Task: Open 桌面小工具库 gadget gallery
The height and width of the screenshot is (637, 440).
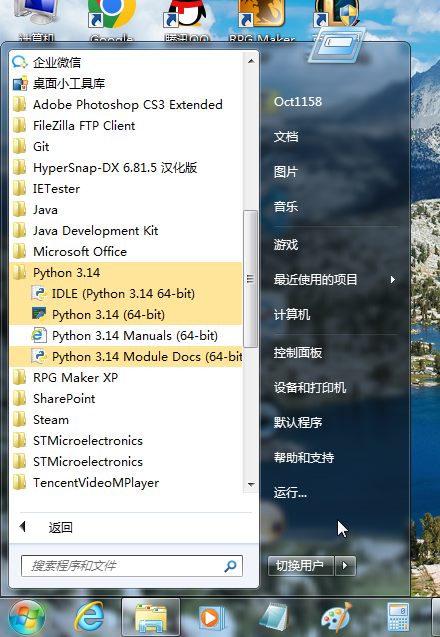Action: coord(126,83)
